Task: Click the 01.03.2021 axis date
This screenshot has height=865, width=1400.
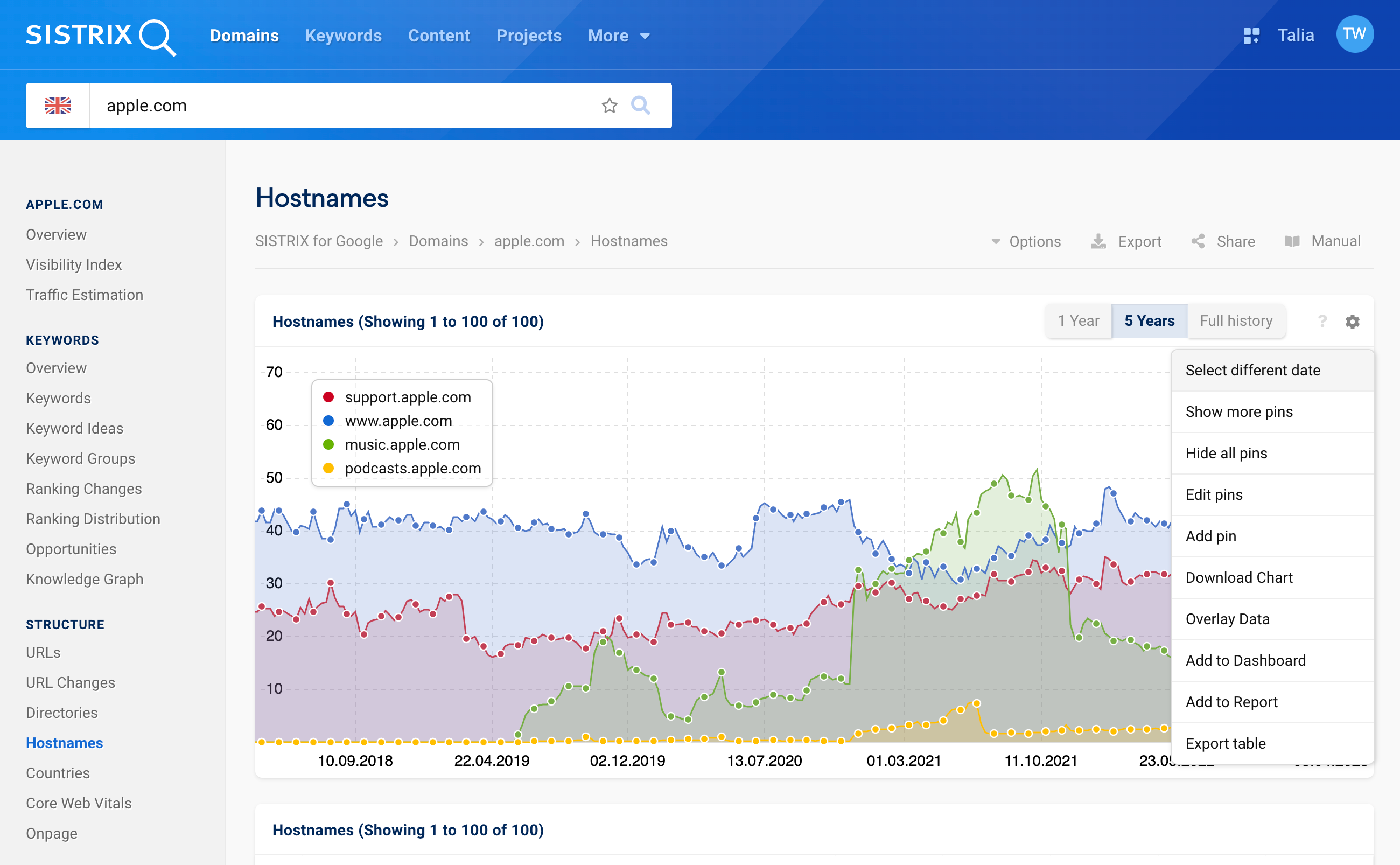Action: coord(904,761)
